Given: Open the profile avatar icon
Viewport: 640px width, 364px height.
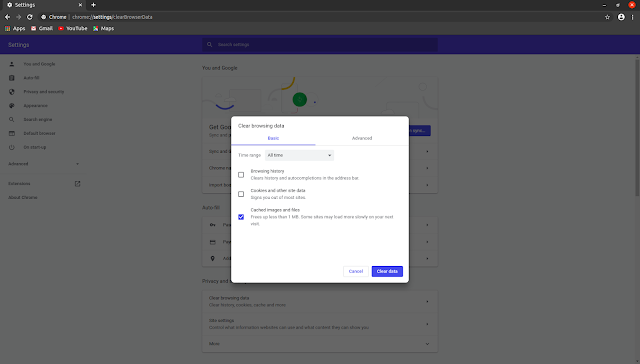Looking at the screenshot, I should (x=621, y=17).
